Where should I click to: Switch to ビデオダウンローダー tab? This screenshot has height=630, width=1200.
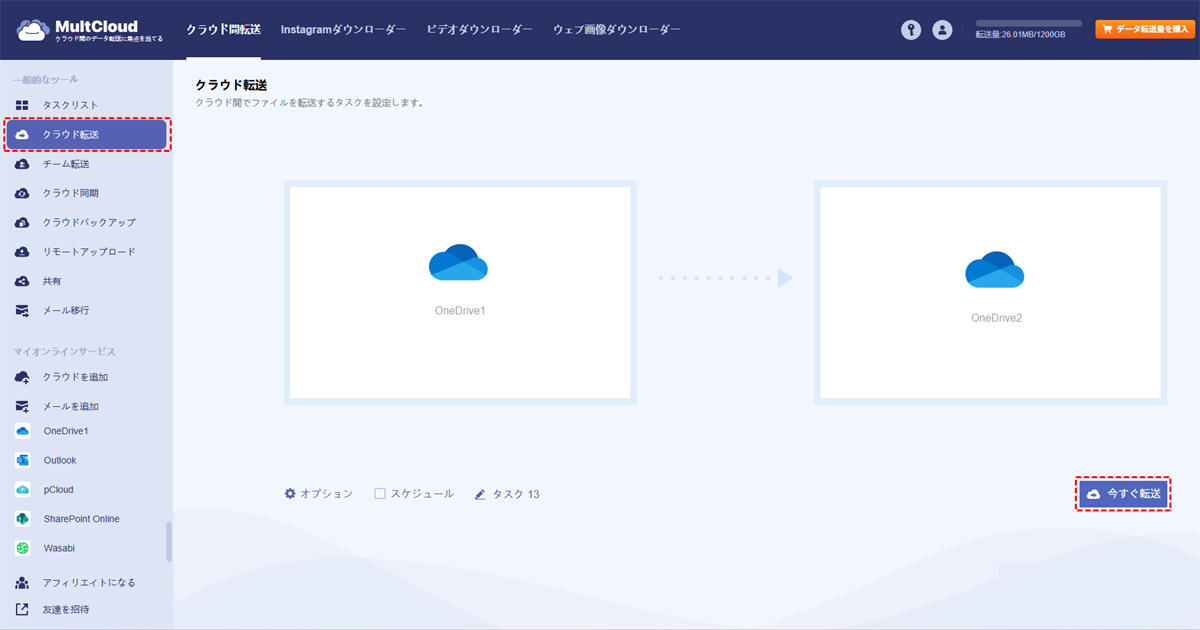pyautogui.click(x=479, y=30)
